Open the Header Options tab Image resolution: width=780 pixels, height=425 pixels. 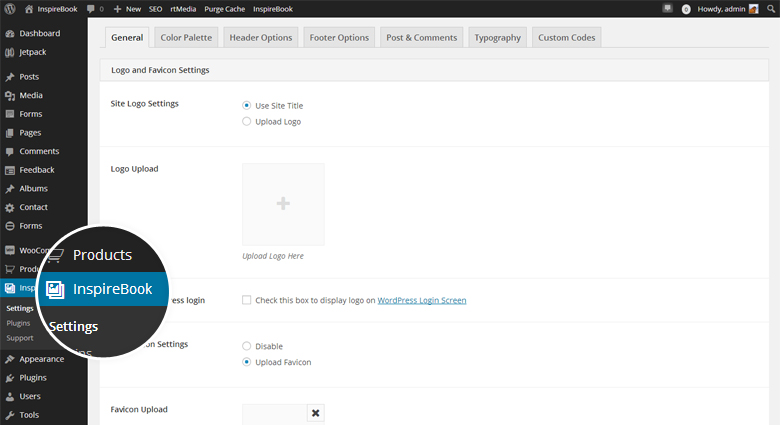261,37
